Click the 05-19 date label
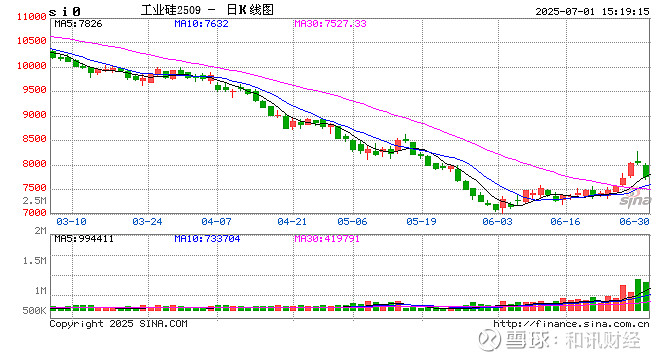The width and height of the screenshot is (660, 360). (x=421, y=222)
